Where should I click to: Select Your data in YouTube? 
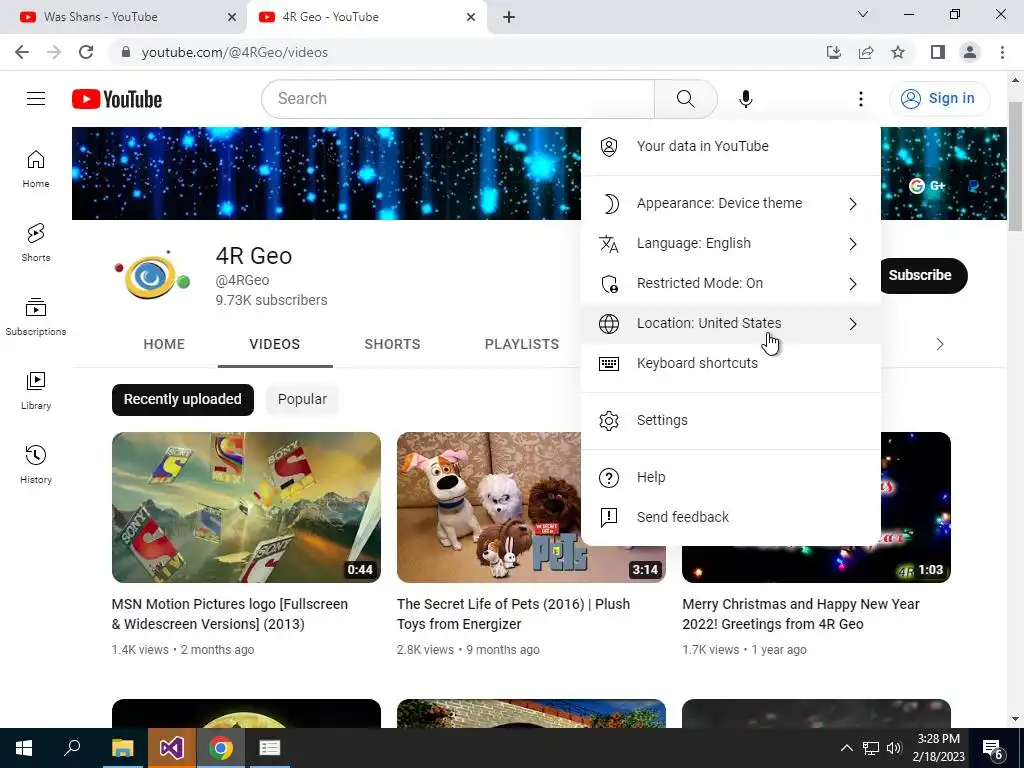[x=731, y=146]
